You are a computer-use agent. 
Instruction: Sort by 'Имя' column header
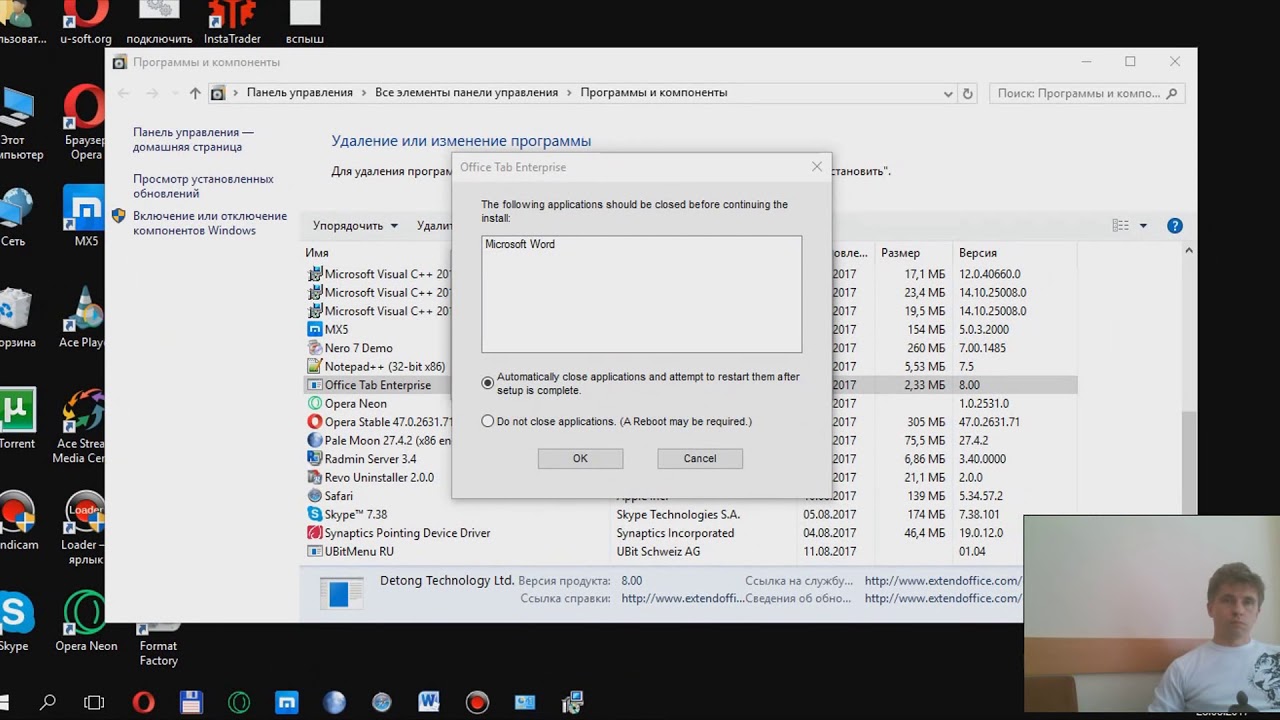pos(317,253)
